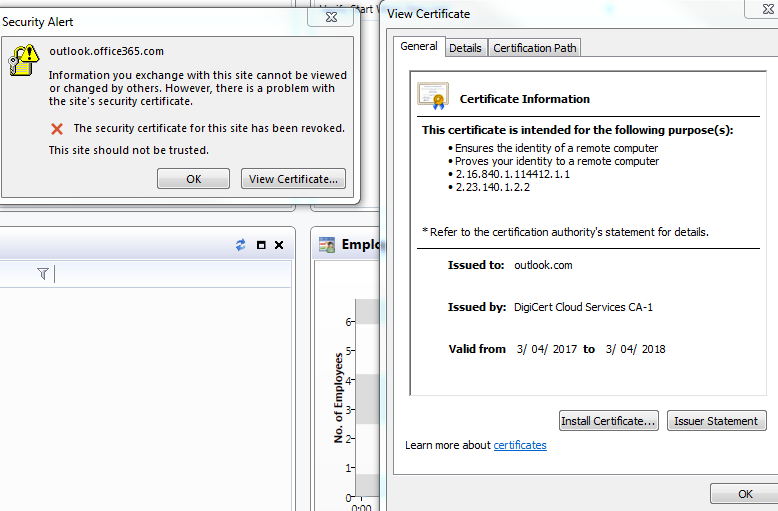This screenshot has height=511, width=778.
Task: Click OK in the Security Alert dialog
Action: (x=194, y=179)
